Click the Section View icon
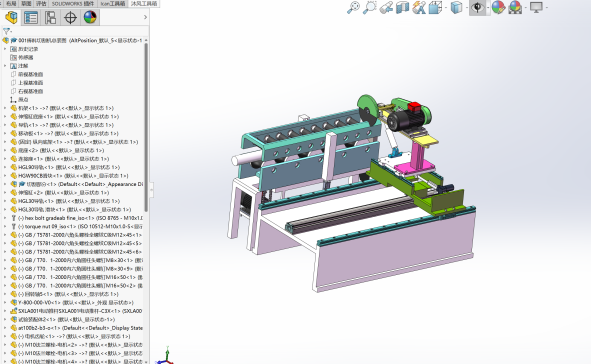The width and height of the screenshot is (591, 364). [403, 8]
